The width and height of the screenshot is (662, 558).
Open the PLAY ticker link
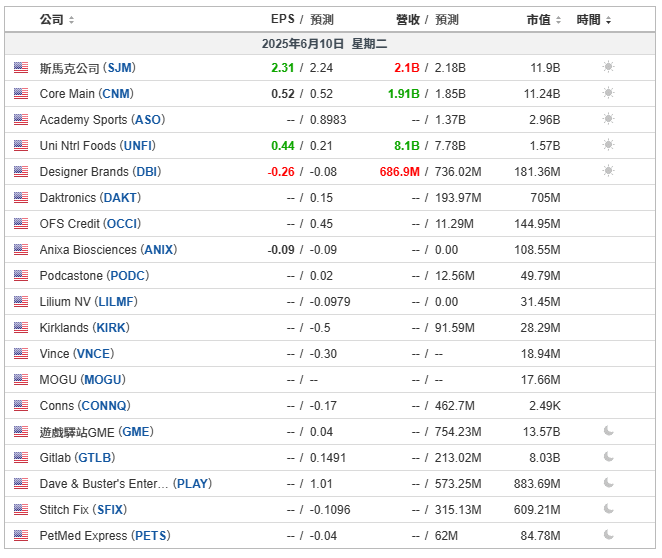coord(193,483)
